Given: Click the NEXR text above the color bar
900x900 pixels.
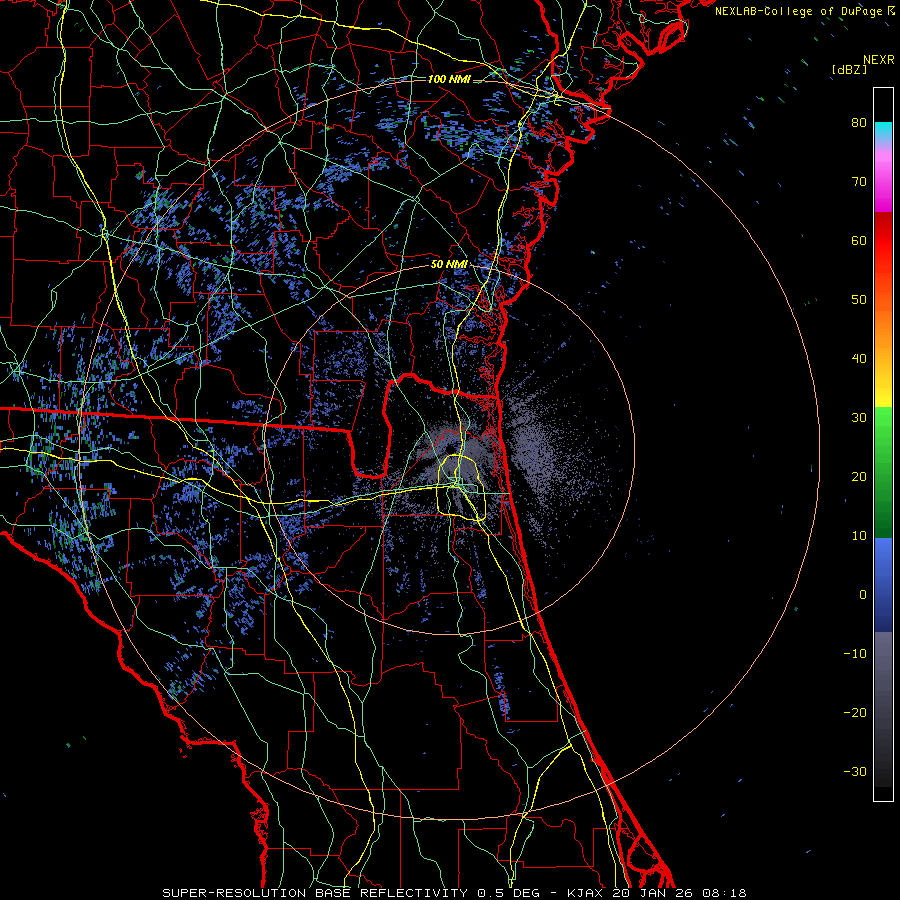Looking at the screenshot, I should point(879,60).
